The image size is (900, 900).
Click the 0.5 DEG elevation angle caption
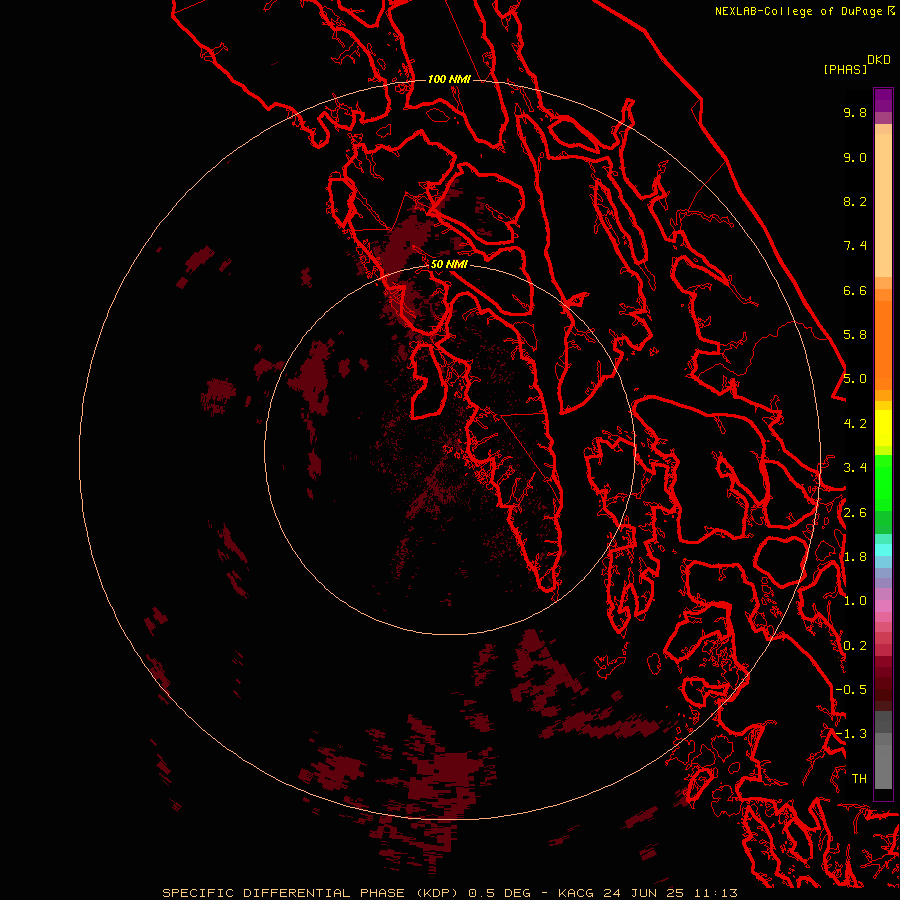[499, 893]
